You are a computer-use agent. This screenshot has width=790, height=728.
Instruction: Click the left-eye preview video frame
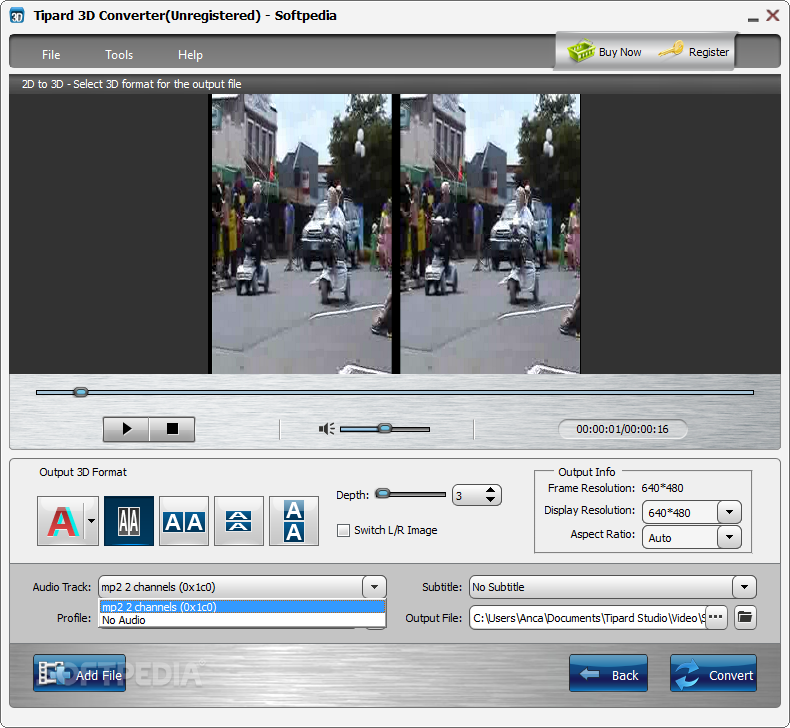coord(301,234)
